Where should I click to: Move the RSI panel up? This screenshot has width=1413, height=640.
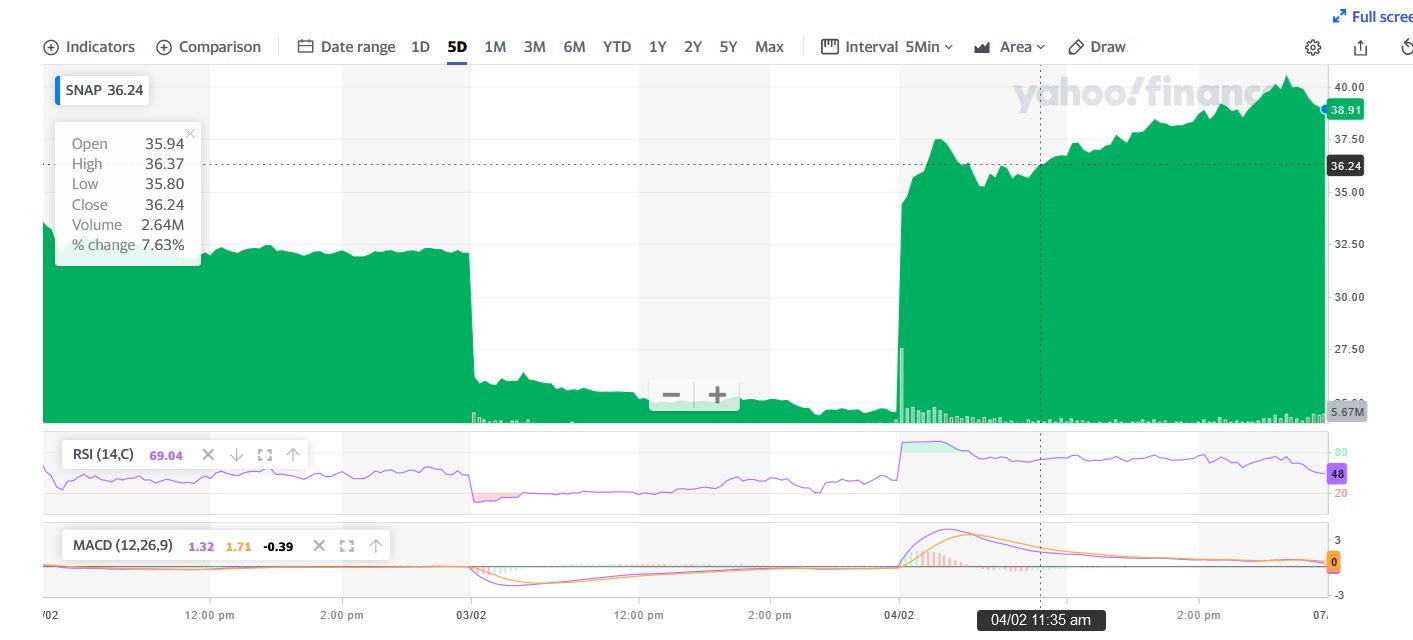(x=292, y=455)
